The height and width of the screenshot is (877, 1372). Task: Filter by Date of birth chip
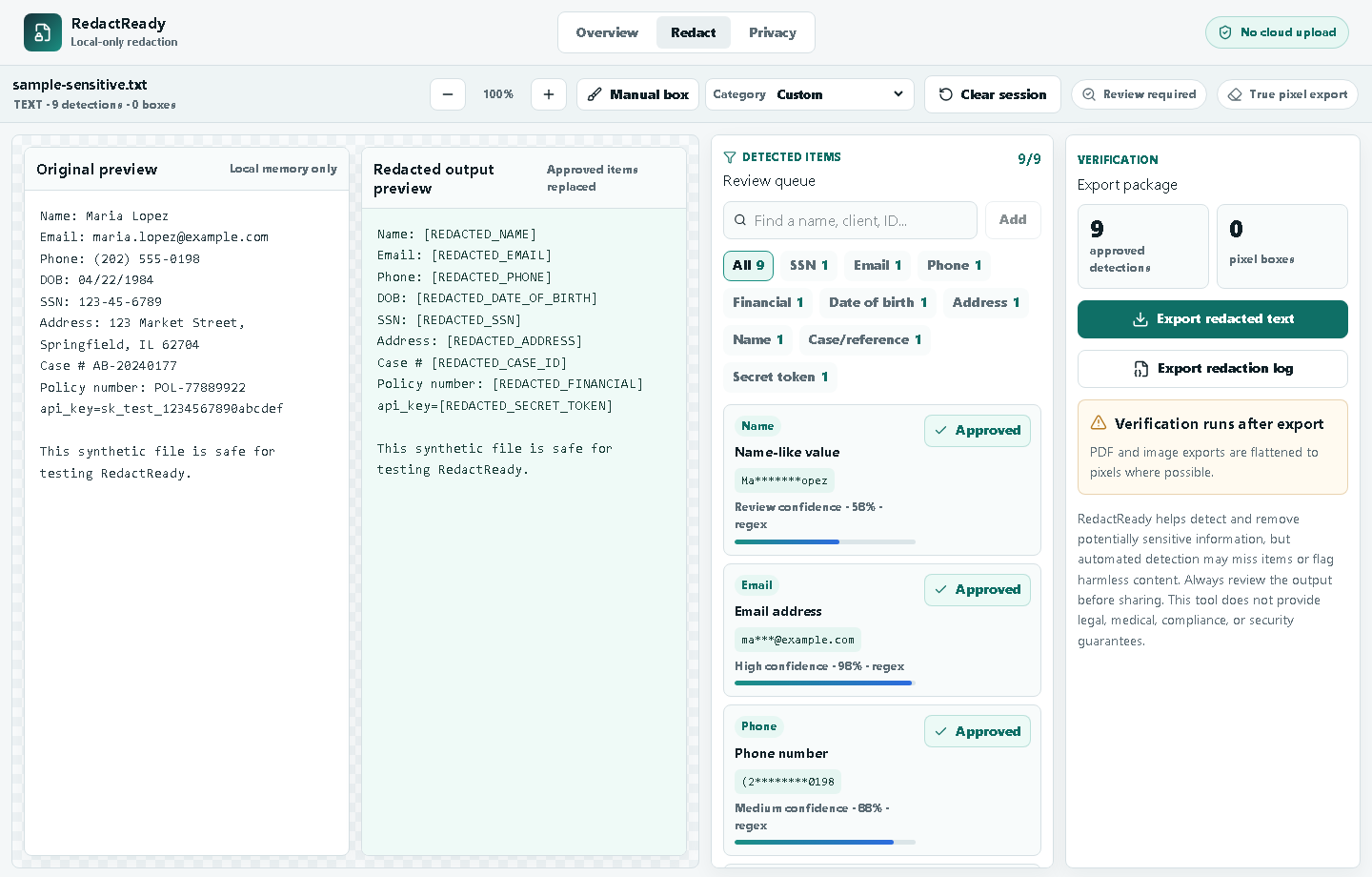tap(878, 303)
